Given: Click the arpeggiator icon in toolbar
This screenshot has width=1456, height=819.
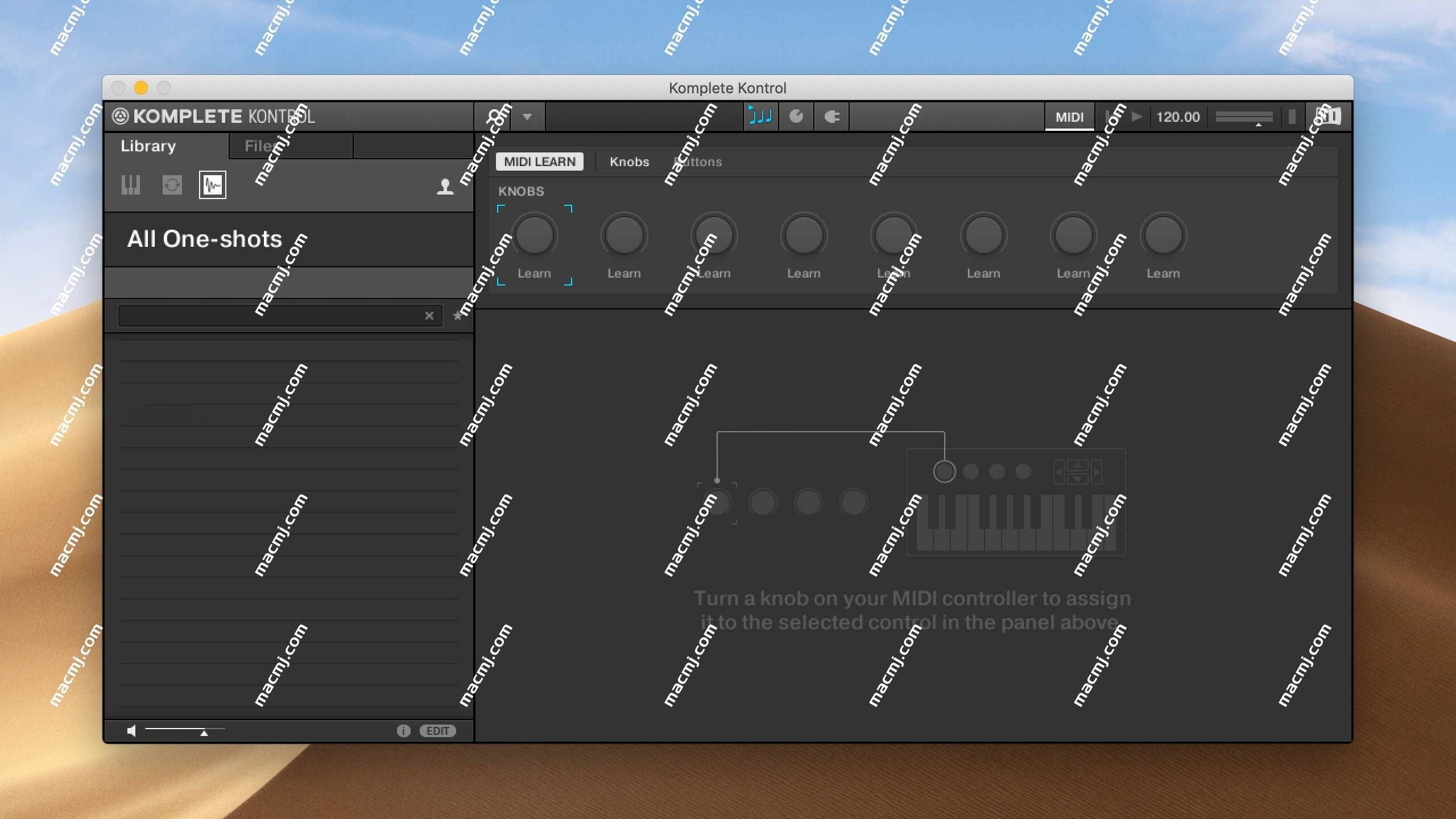Looking at the screenshot, I should pyautogui.click(x=761, y=116).
